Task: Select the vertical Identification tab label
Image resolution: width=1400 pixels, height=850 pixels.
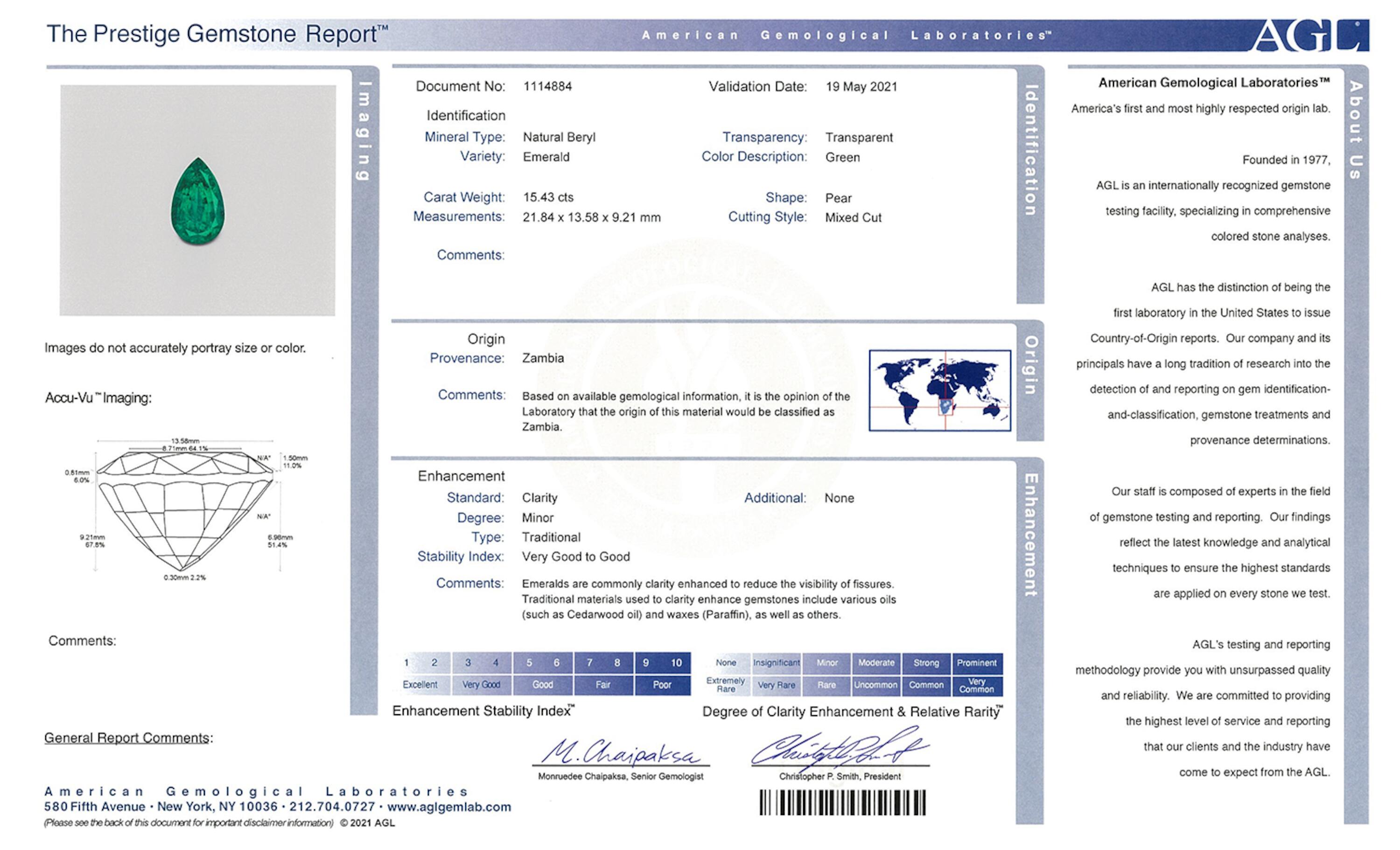Action: click(1030, 150)
